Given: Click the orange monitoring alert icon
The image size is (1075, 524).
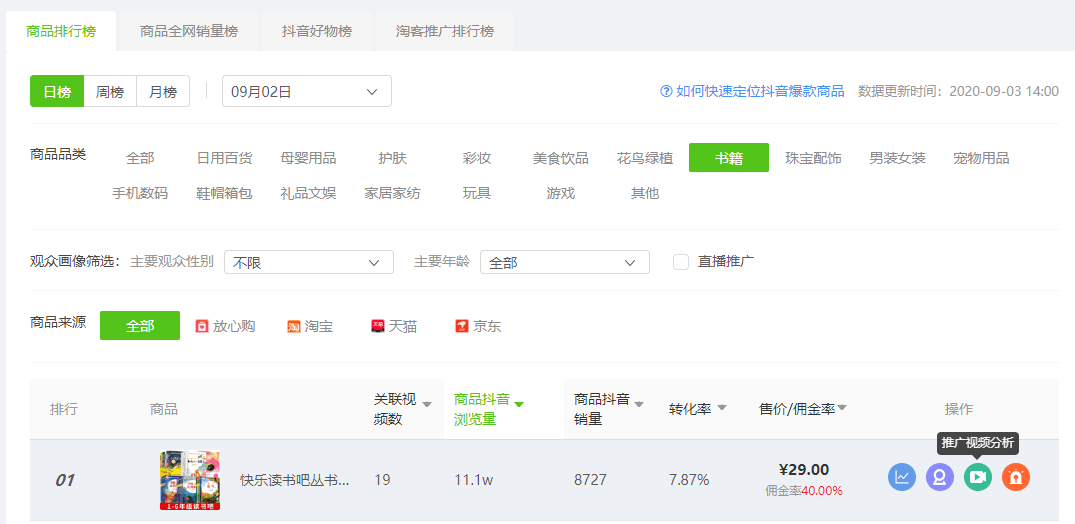Looking at the screenshot, I should point(1015,477).
